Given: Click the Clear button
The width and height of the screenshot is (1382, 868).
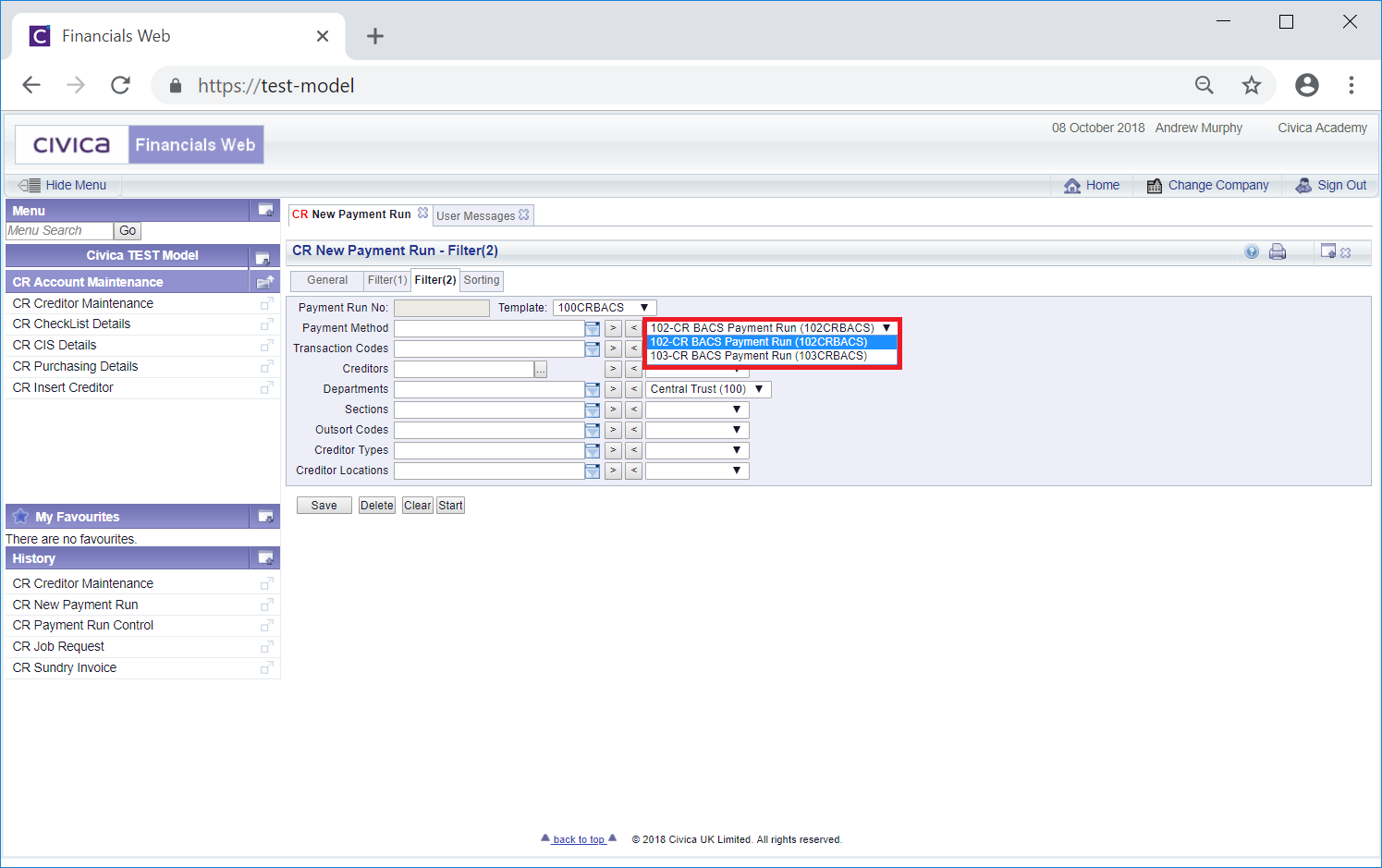Looking at the screenshot, I should pyautogui.click(x=418, y=506).
